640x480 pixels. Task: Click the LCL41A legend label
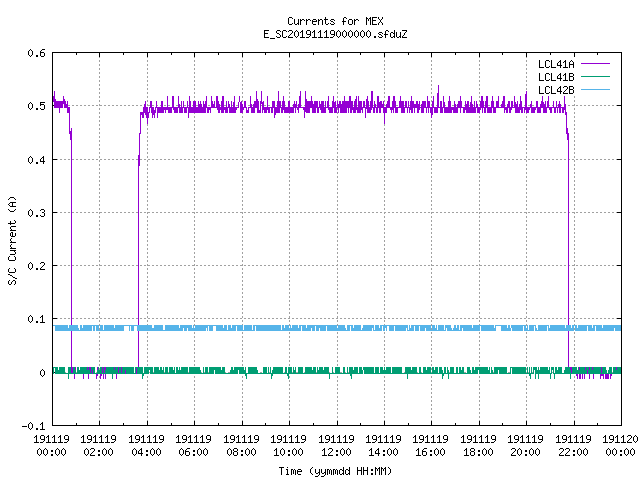[x=556, y=64]
